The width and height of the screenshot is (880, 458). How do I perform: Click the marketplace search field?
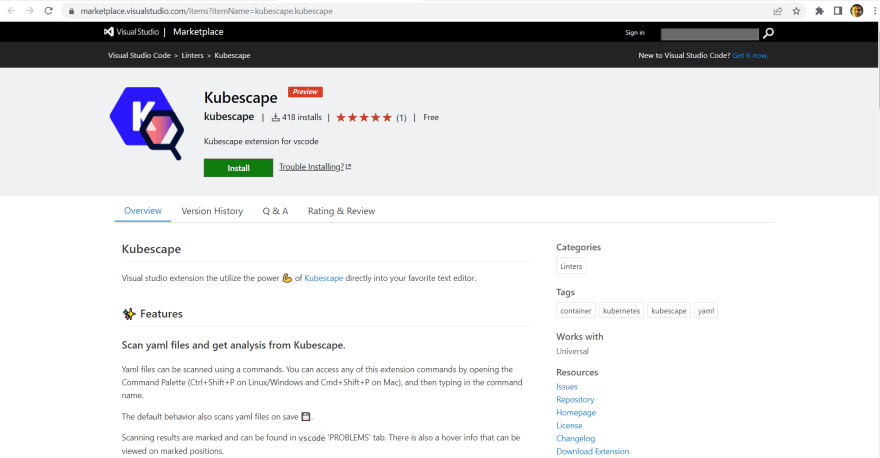[x=709, y=34]
